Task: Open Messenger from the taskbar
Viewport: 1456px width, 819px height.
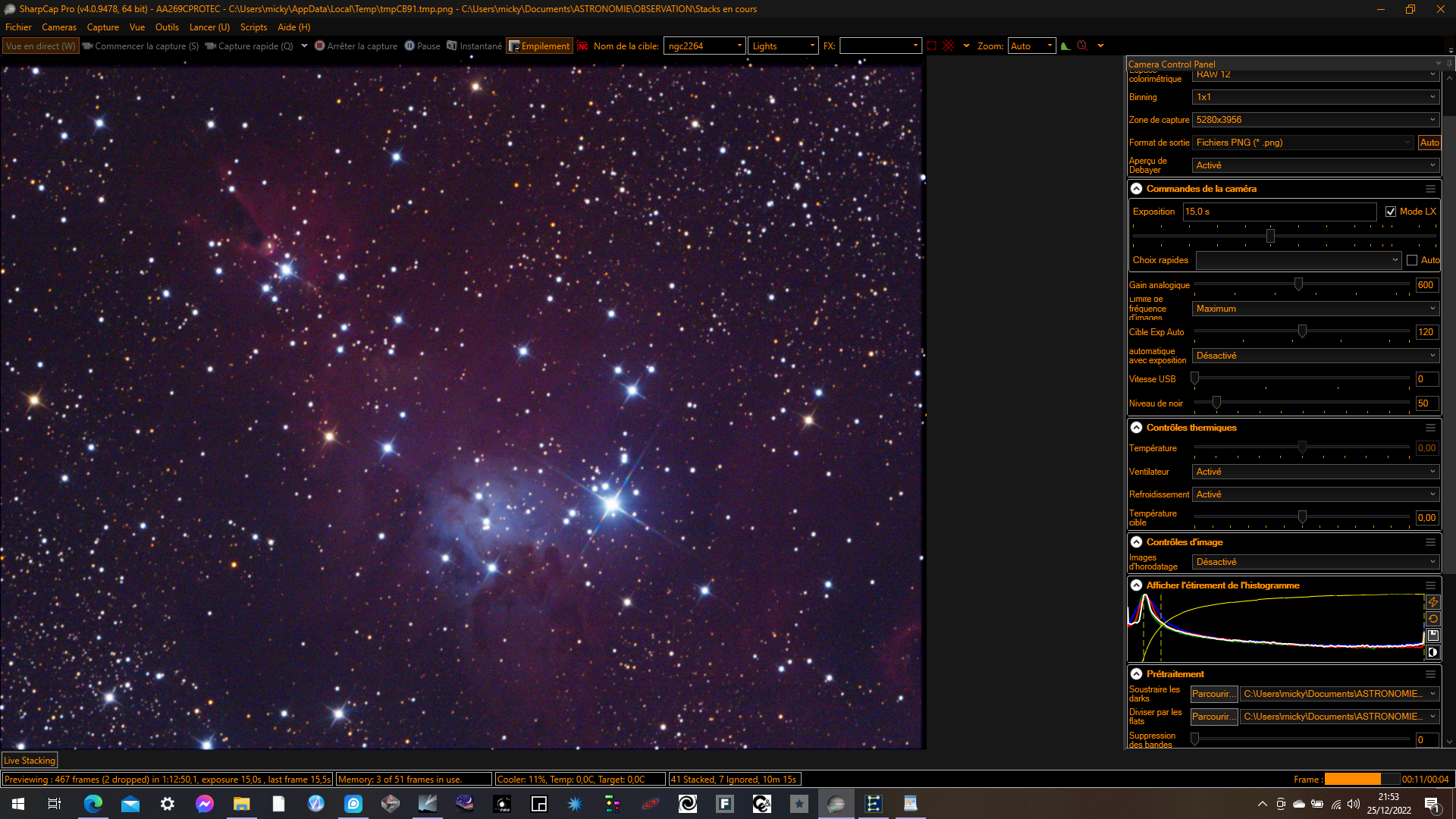Action: (x=205, y=804)
